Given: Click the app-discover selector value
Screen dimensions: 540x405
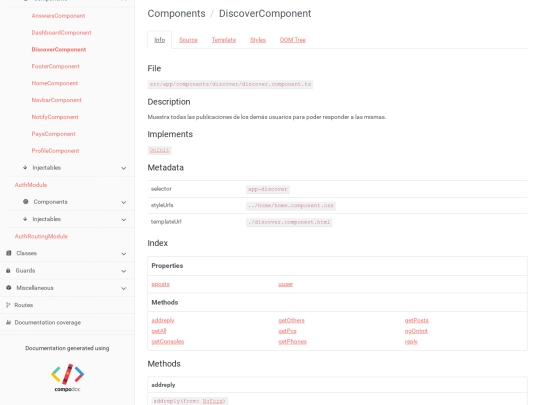Looking at the screenshot, I should [268, 189].
